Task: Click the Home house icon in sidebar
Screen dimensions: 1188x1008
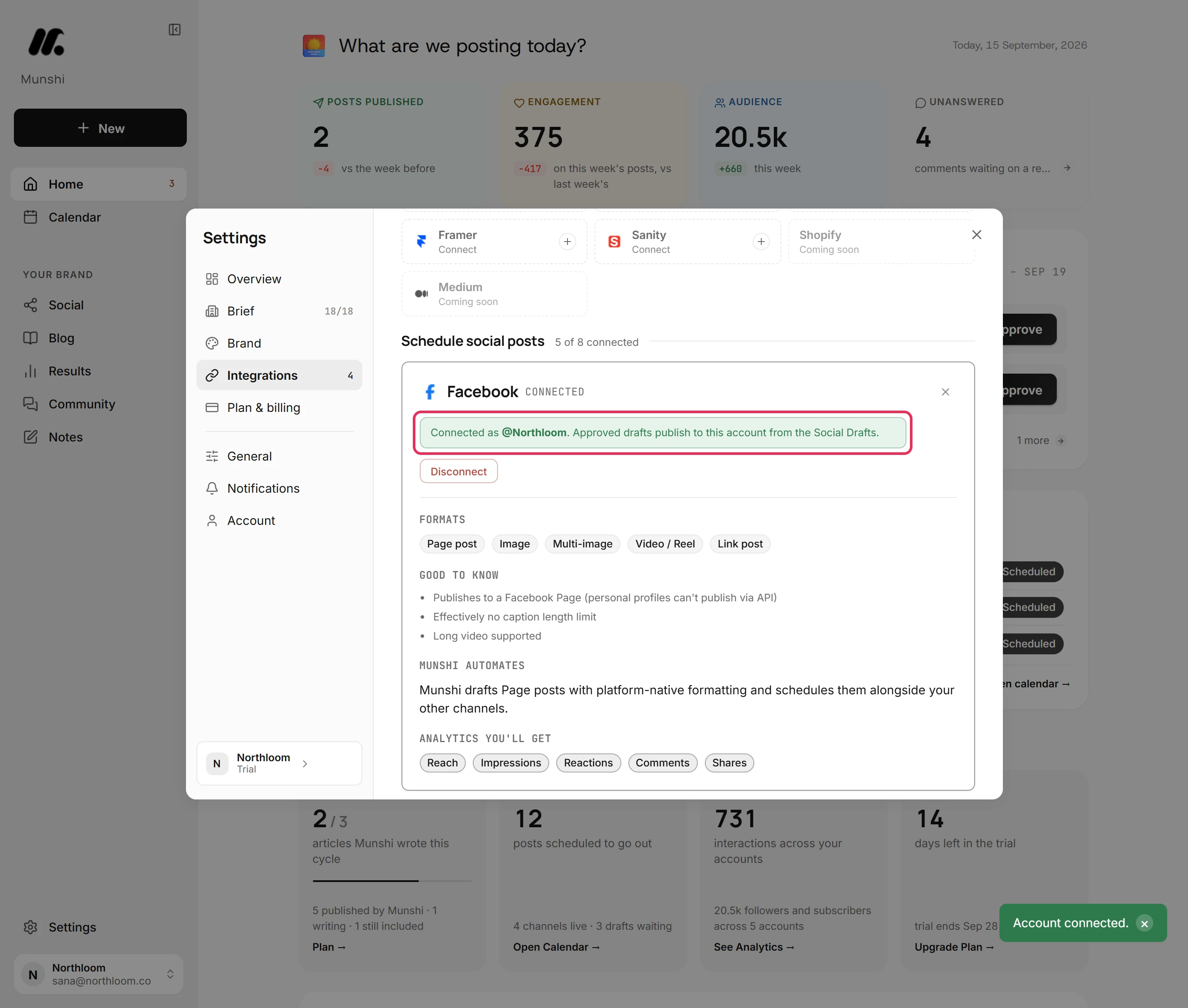Action: (30, 184)
